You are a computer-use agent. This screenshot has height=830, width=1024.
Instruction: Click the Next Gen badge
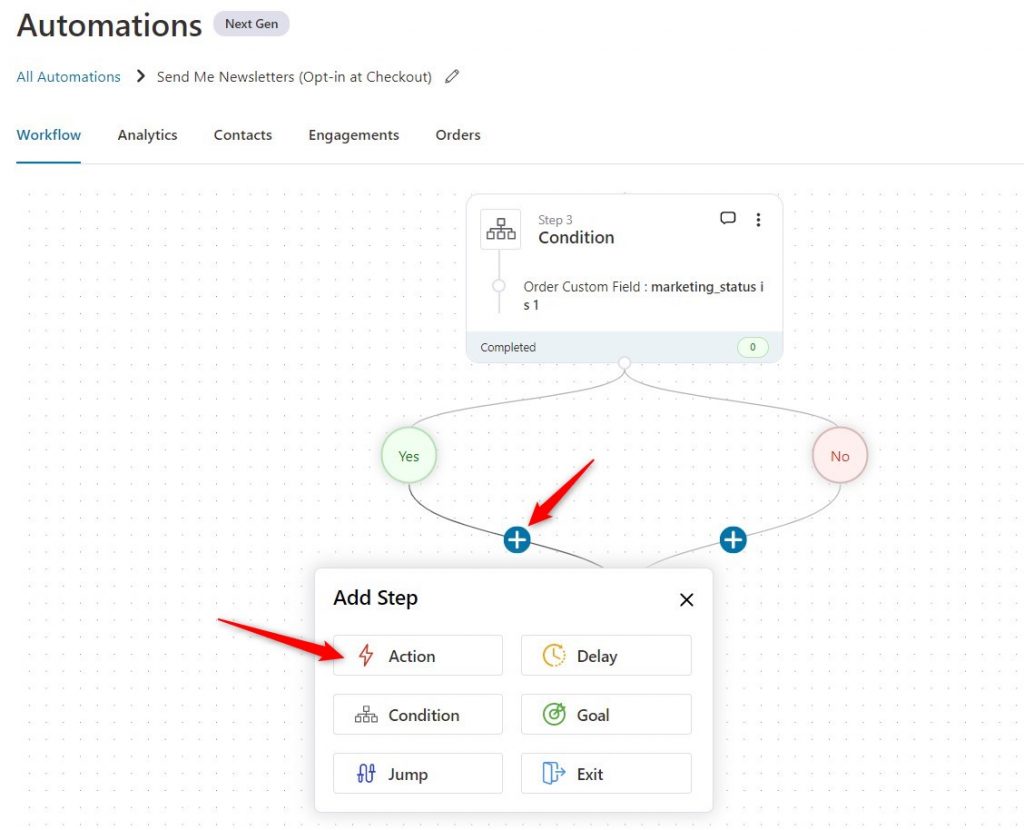(251, 24)
